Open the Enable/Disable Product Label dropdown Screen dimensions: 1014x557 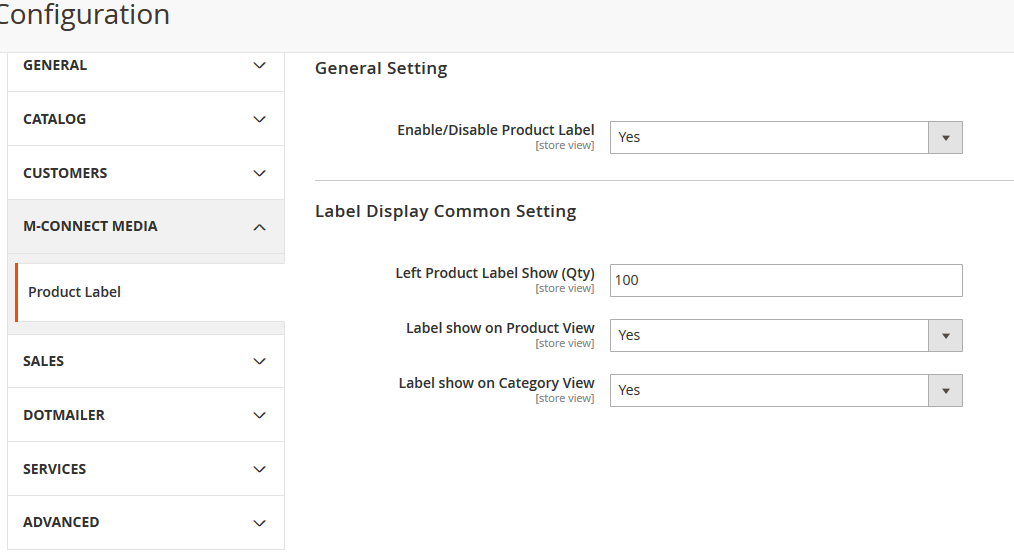pos(785,138)
